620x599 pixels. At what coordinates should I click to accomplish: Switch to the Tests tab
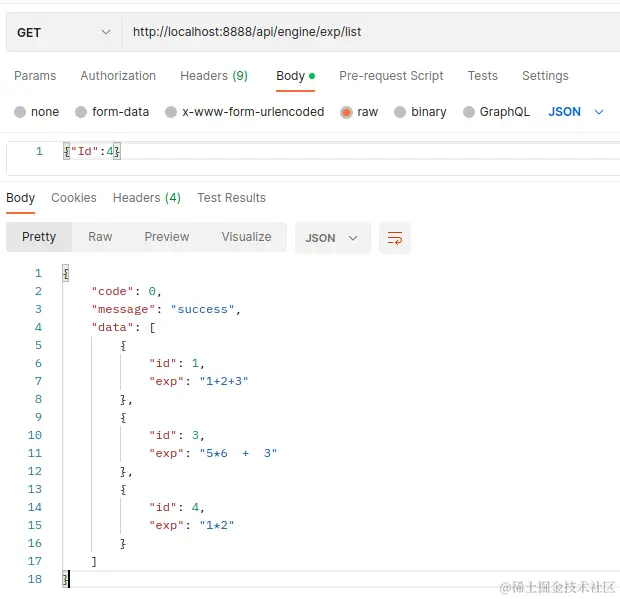[x=482, y=76]
